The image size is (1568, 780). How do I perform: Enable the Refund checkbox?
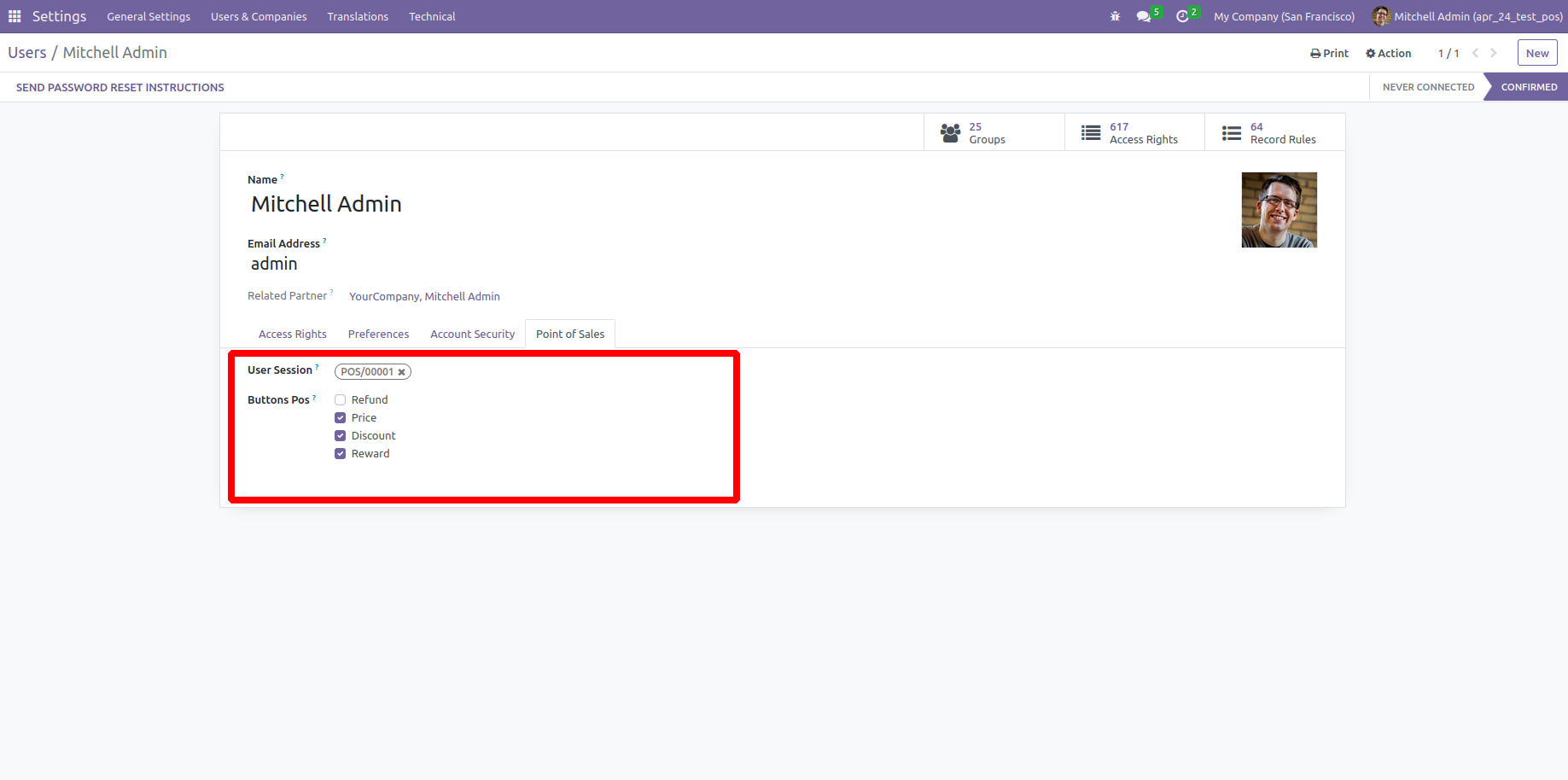click(341, 400)
